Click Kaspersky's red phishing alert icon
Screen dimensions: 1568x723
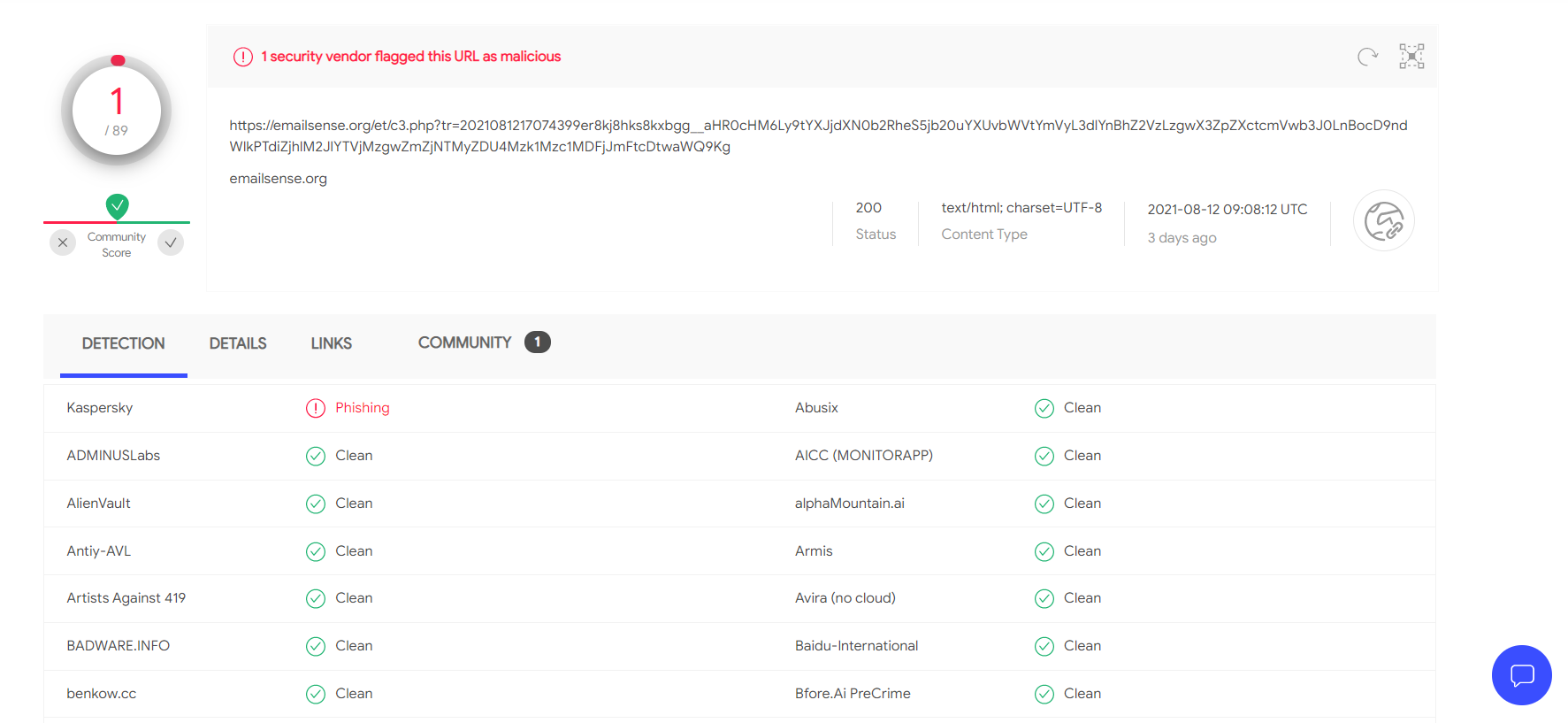click(316, 408)
